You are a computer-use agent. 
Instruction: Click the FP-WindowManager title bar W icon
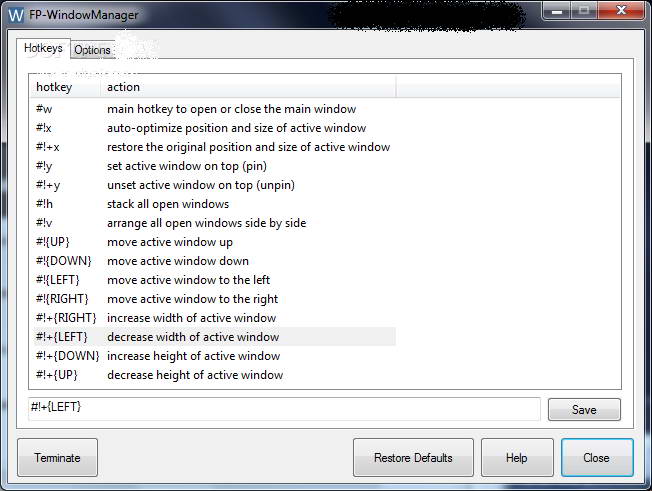(16, 15)
